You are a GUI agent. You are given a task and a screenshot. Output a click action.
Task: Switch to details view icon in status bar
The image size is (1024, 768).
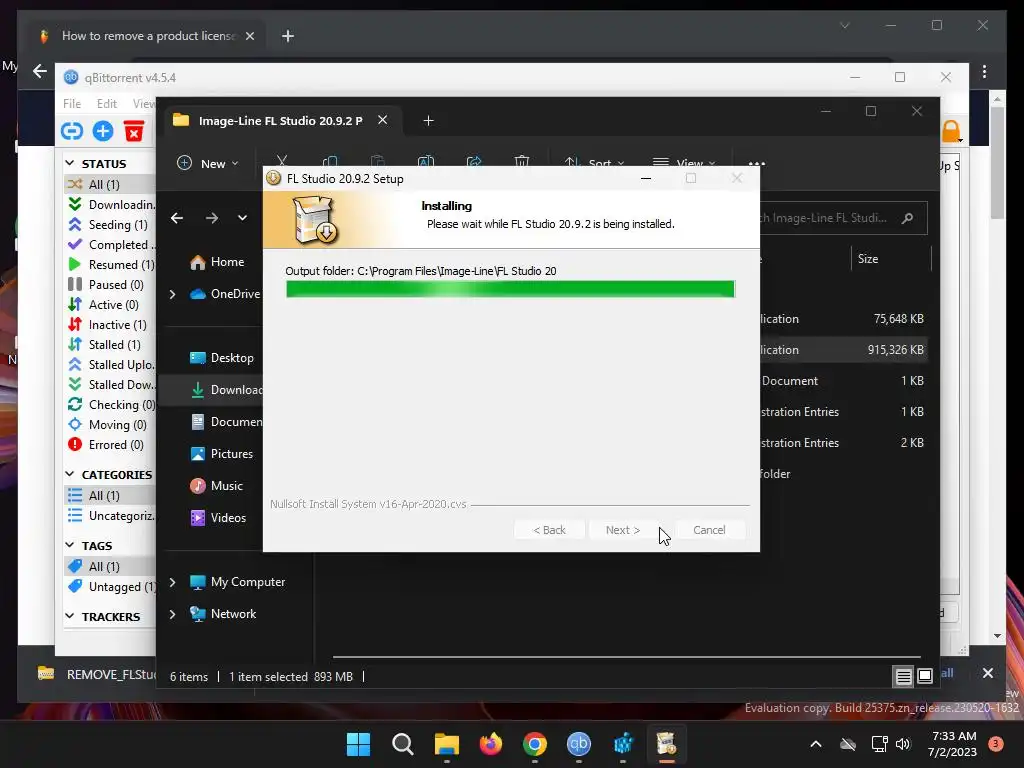[903, 677]
